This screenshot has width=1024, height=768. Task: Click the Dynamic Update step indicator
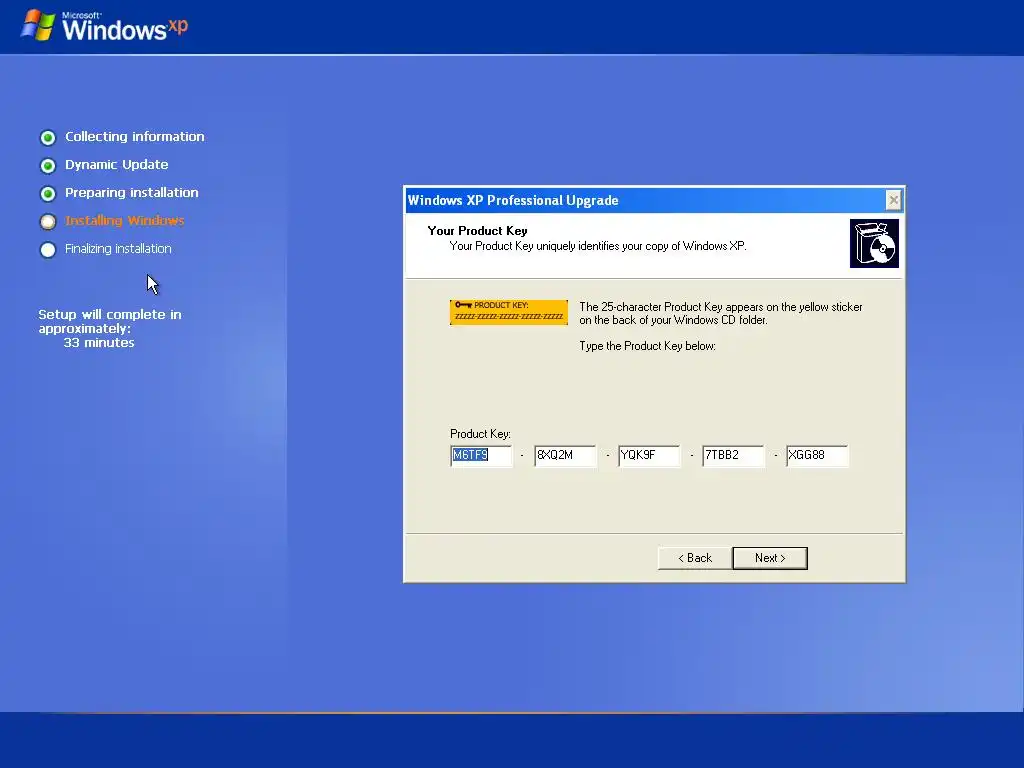[x=48, y=166]
